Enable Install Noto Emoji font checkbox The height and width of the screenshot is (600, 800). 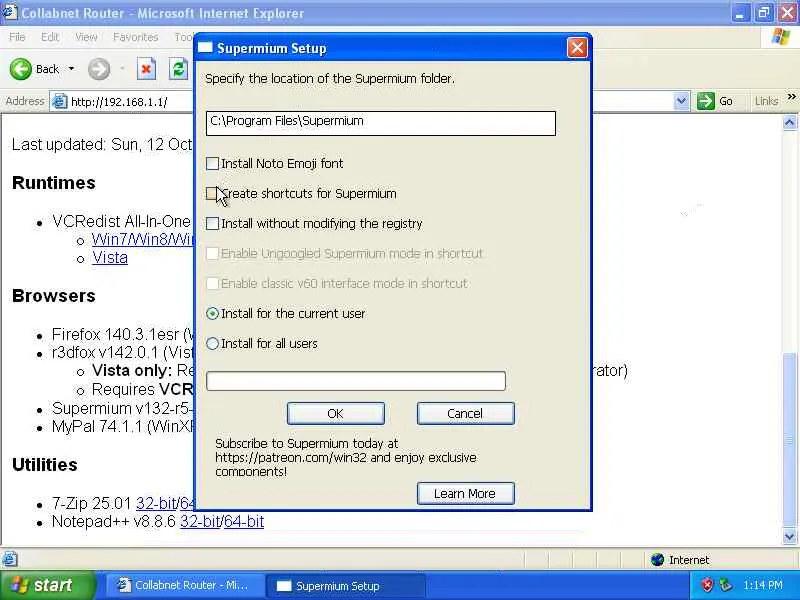pos(212,163)
